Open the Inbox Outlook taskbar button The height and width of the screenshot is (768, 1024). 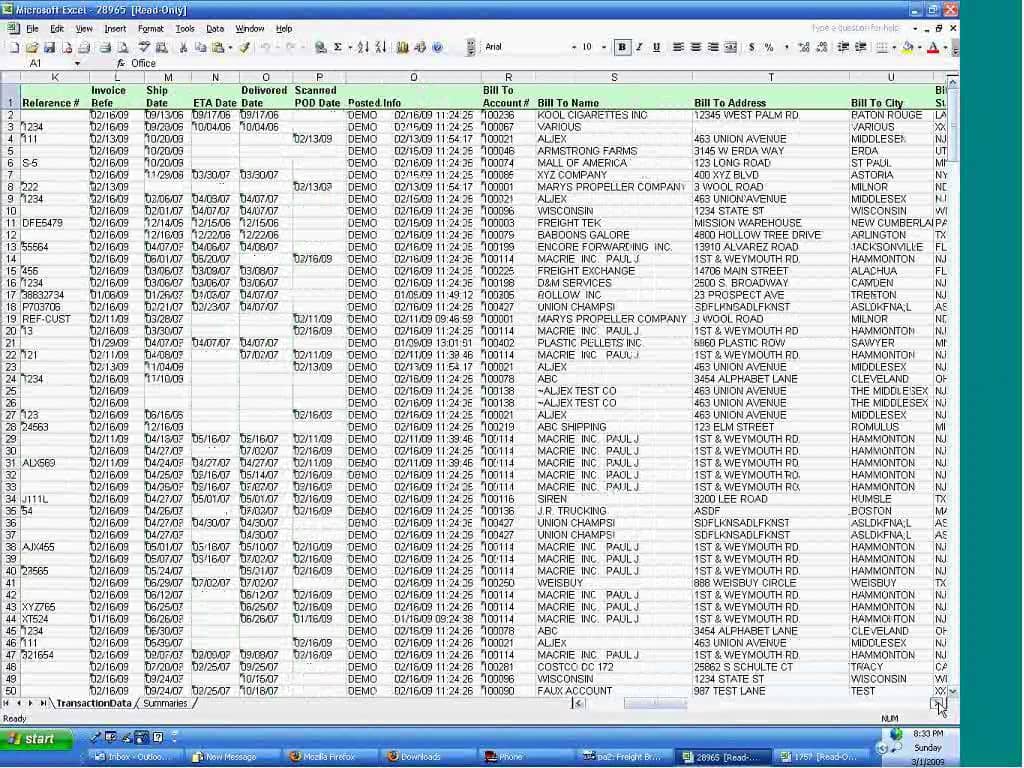[x=134, y=757]
